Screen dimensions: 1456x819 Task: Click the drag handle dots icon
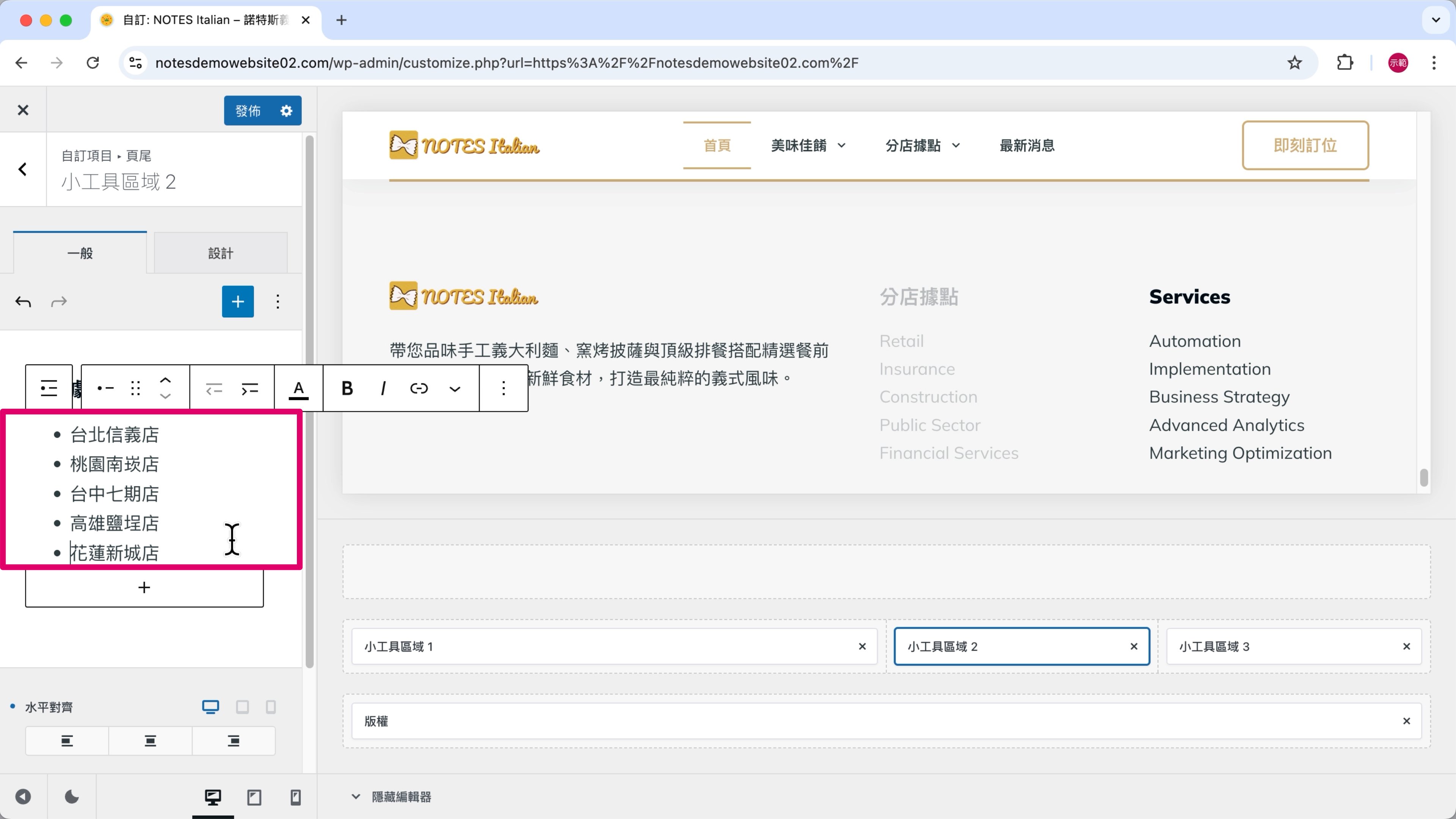tap(135, 388)
